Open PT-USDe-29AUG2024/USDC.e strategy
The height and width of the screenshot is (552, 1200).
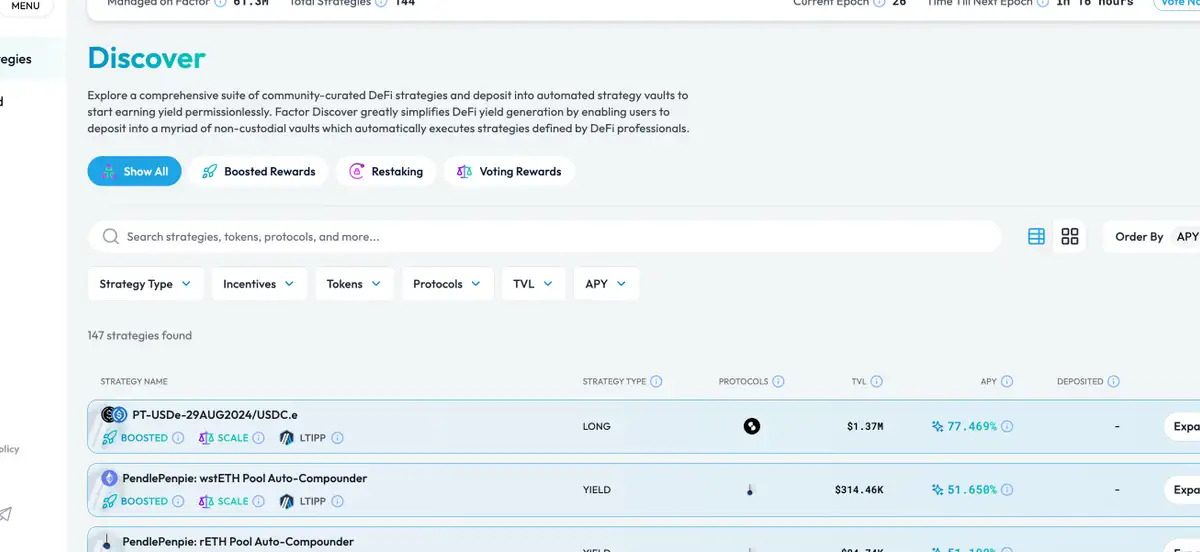click(x=214, y=414)
